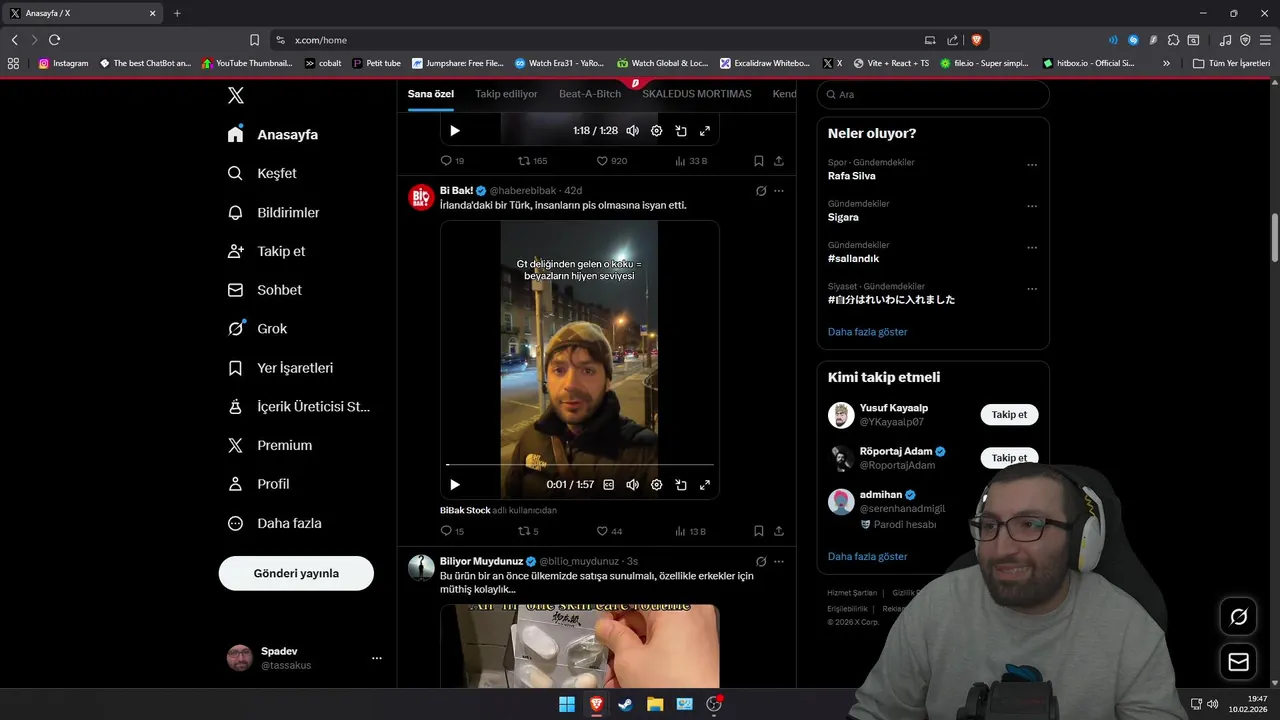
Task: Mute the top 1:18 video
Action: pyautogui.click(x=633, y=130)
